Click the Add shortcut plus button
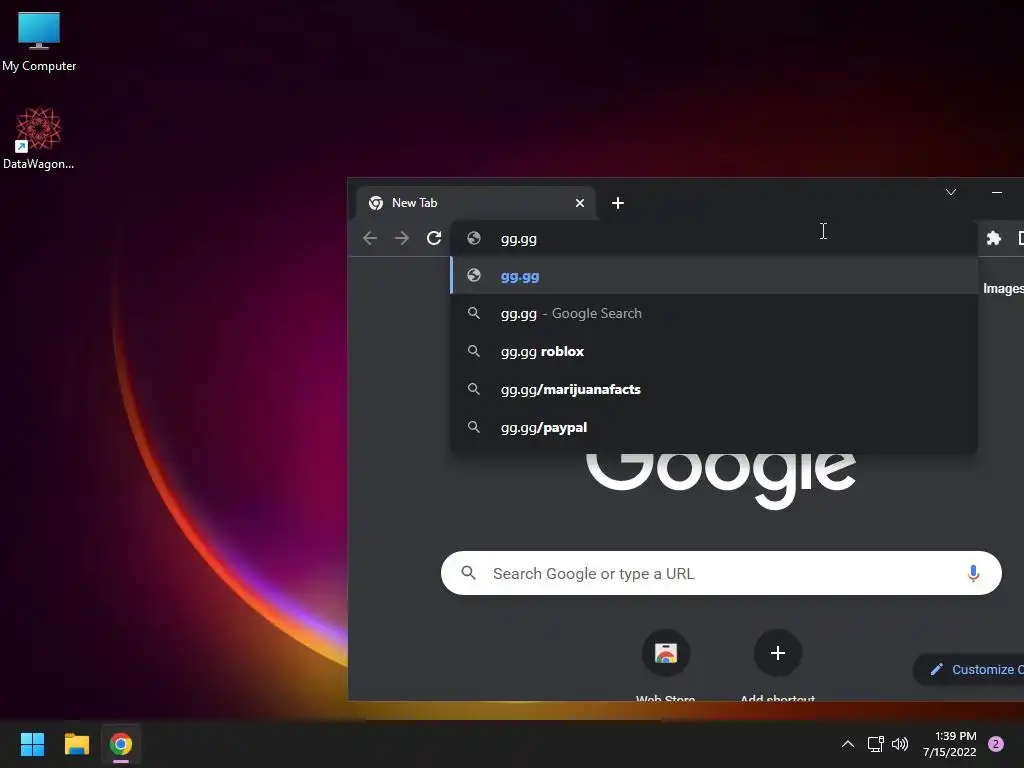The width and height of the screenshot is (1024, 768). [x=777, y=653]
